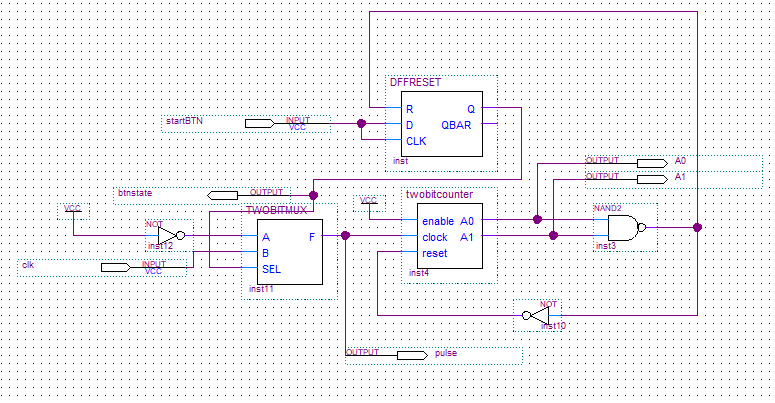775x403 pixels.
Task: Click the pulse output pin symbol
Action: point(411,355)
